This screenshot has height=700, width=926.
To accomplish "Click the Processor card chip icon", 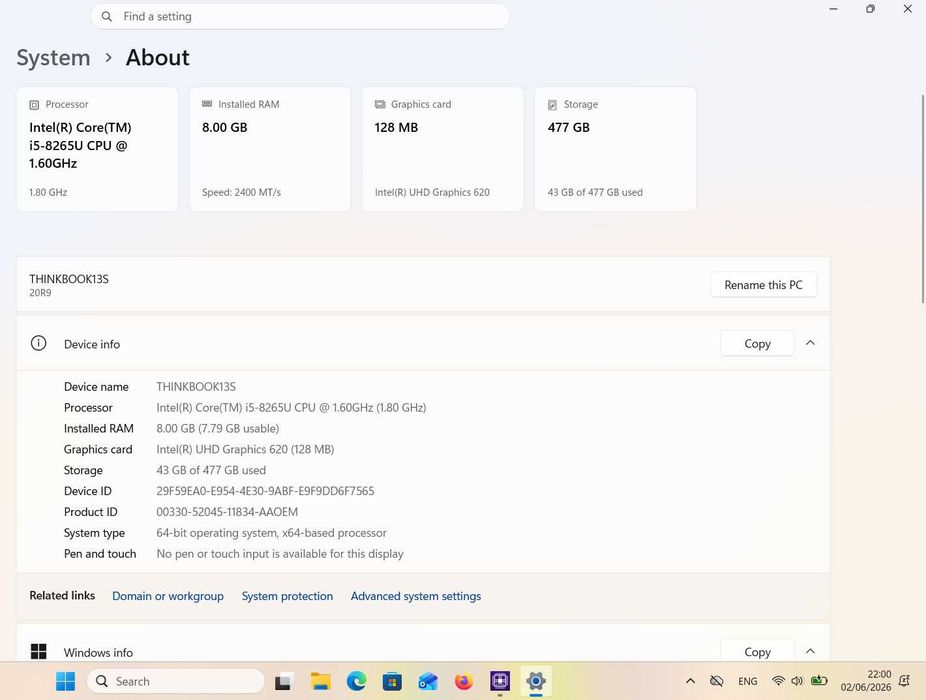I will pos(34,105).
